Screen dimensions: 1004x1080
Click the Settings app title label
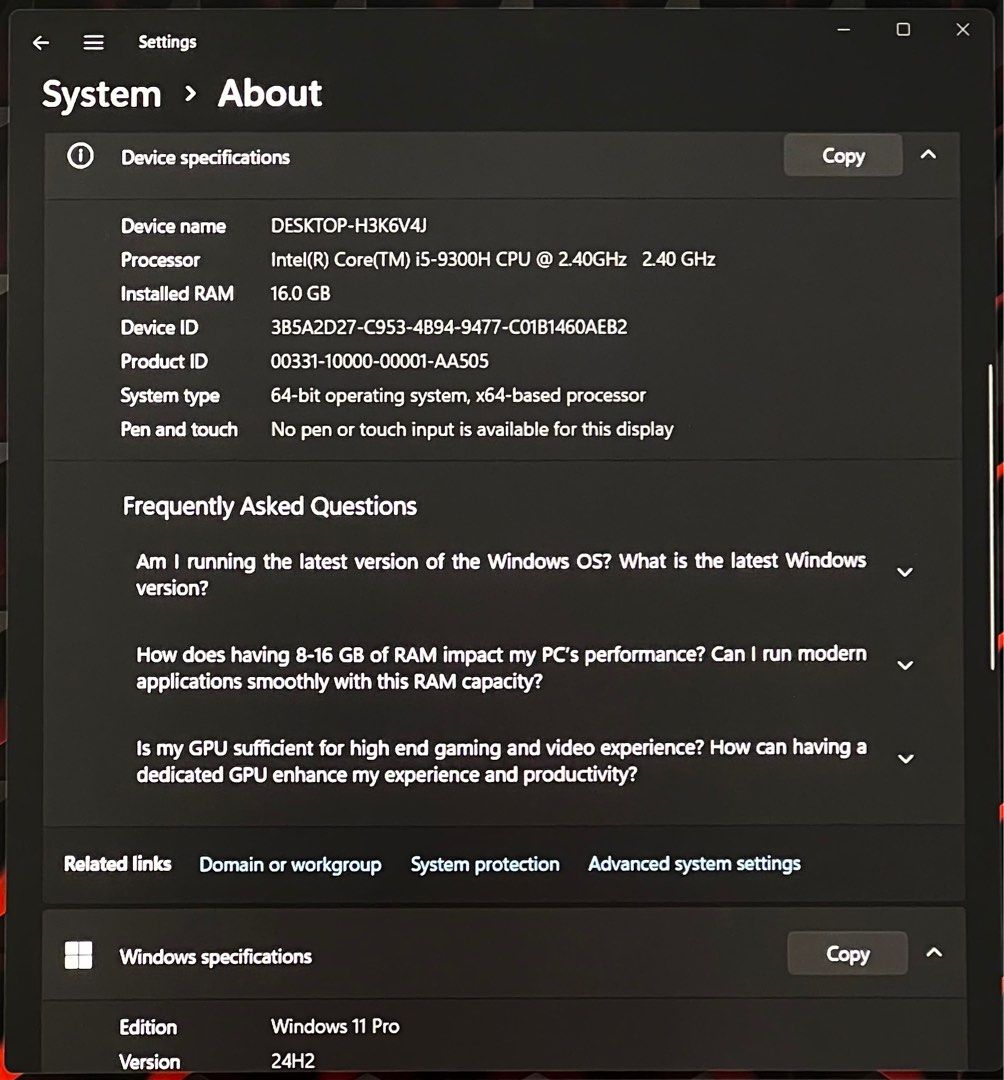tap(167, 42)
